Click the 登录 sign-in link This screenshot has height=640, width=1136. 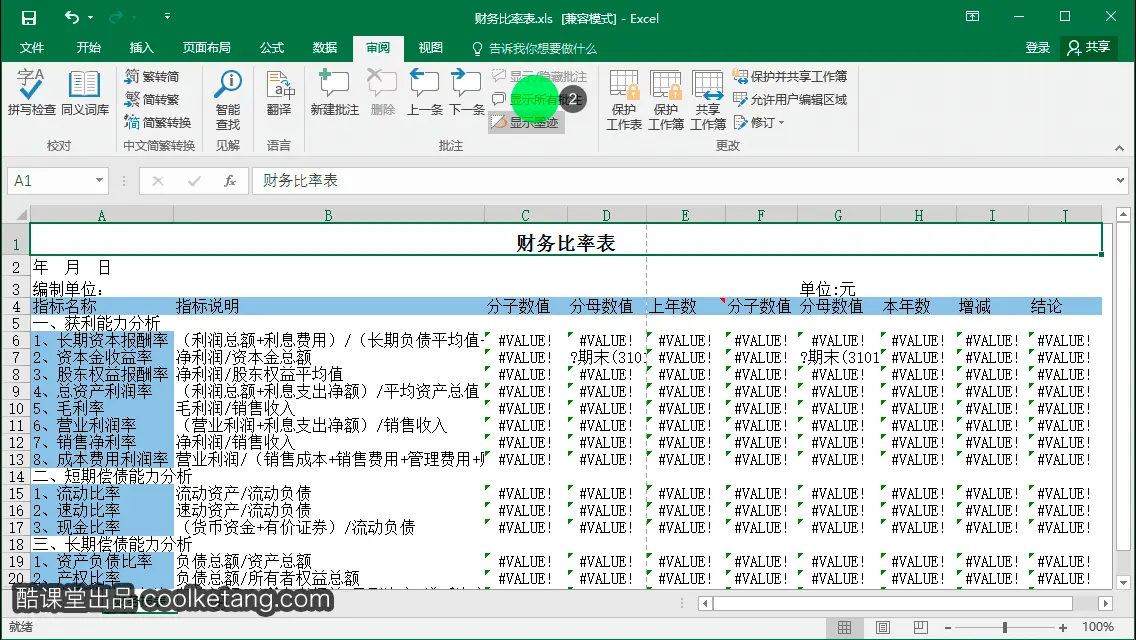pos(1037,48)
